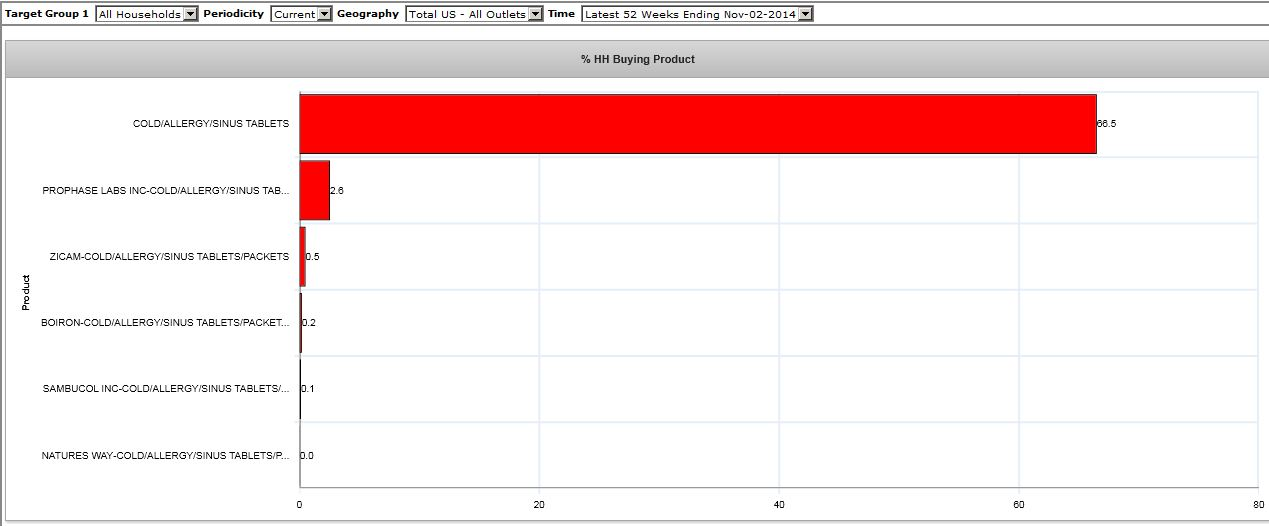Click the SAMBUCOL INC product label
Viewport: 1269px width, 526px height.
coord(165,389)
